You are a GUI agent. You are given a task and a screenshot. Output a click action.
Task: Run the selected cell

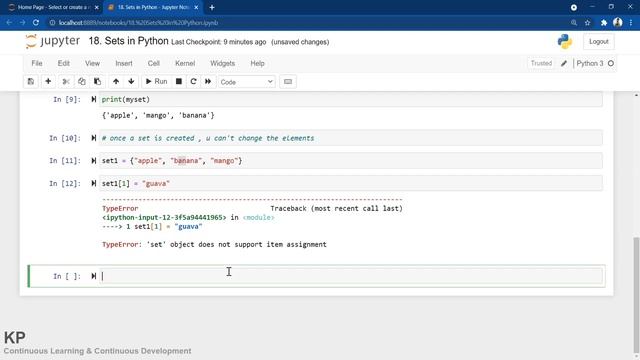156,82
